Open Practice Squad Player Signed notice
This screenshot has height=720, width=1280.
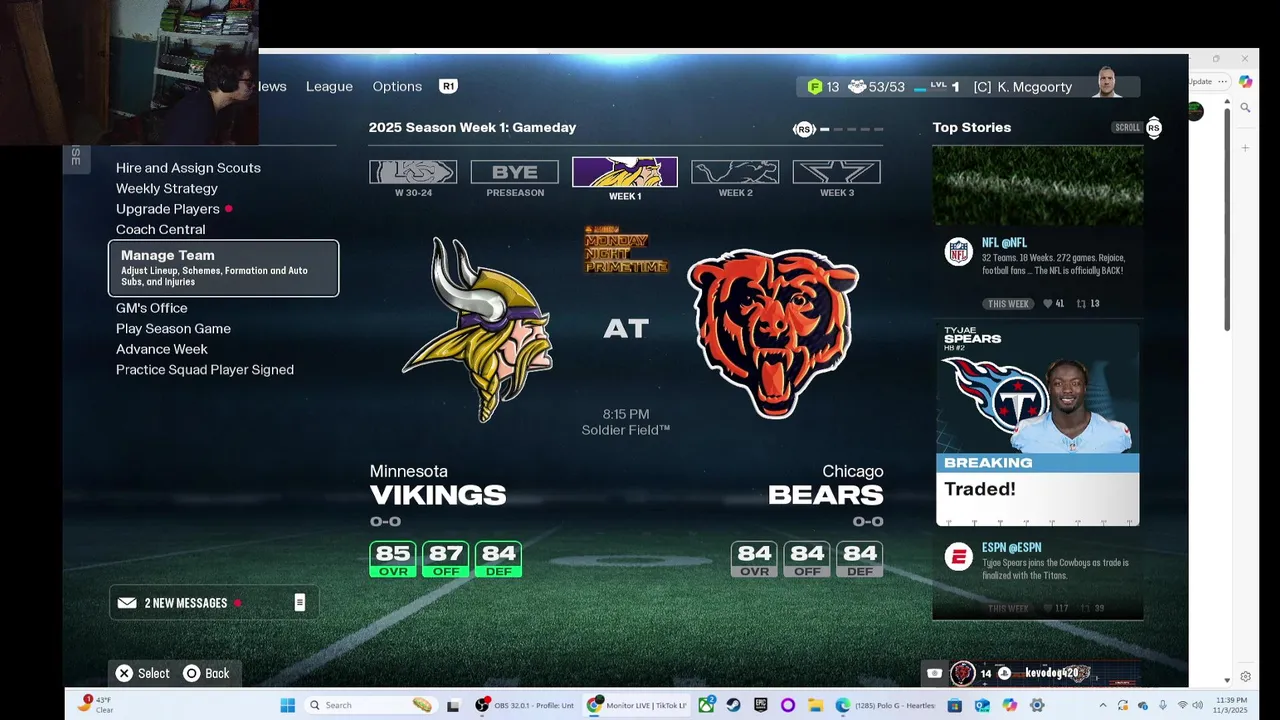205,369
